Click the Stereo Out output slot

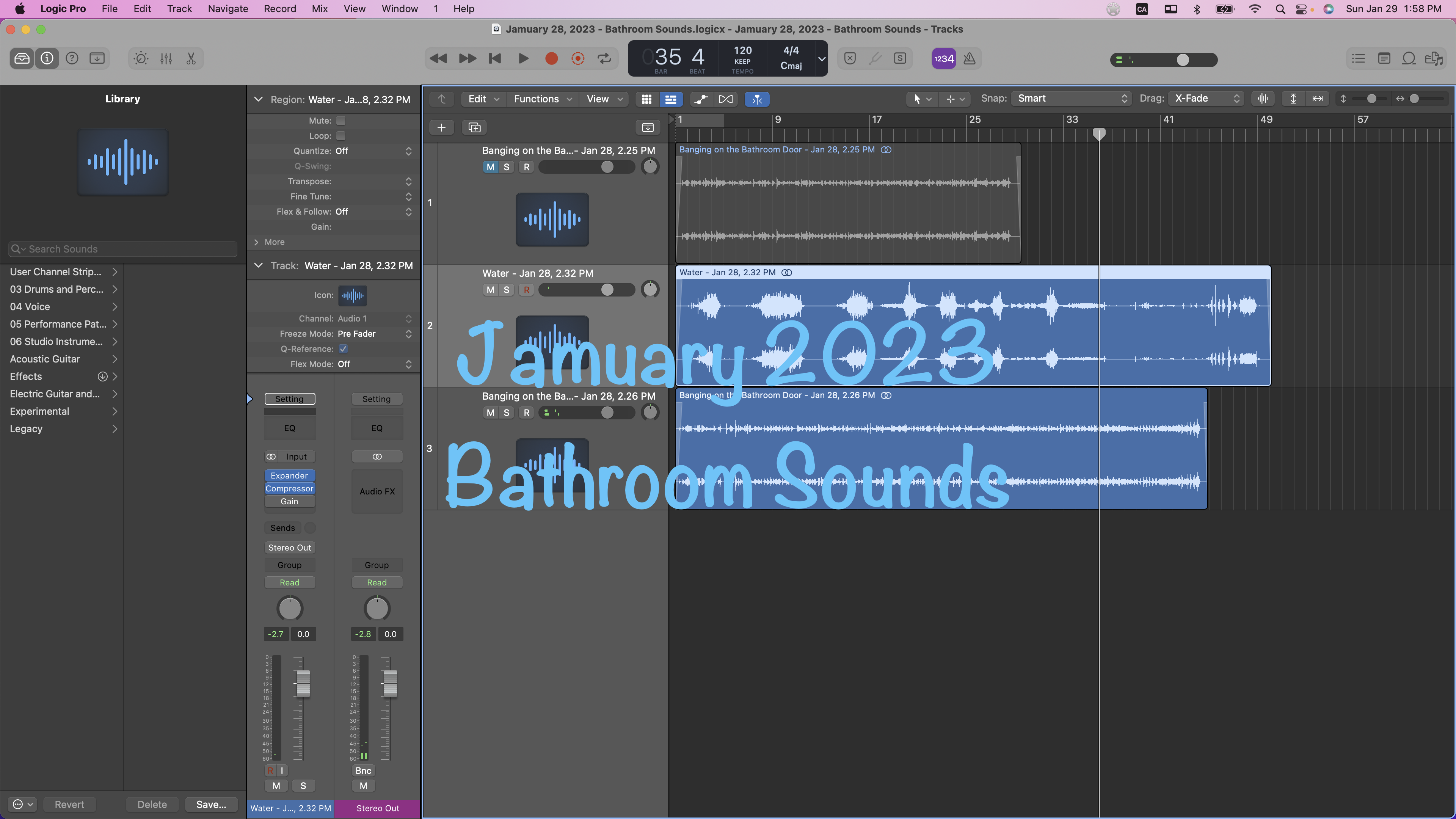pos(289,548)
